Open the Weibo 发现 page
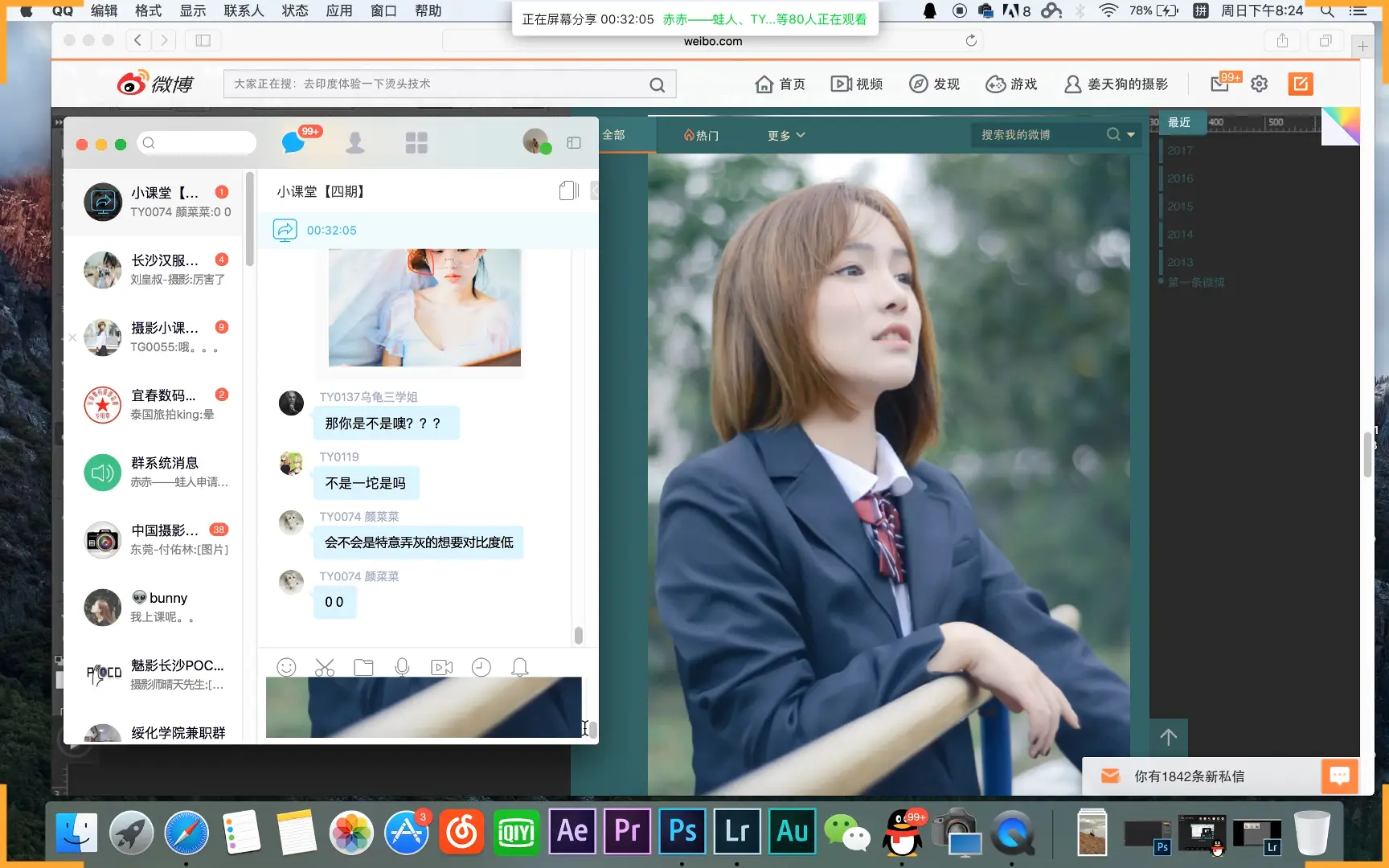 (934, 84)
